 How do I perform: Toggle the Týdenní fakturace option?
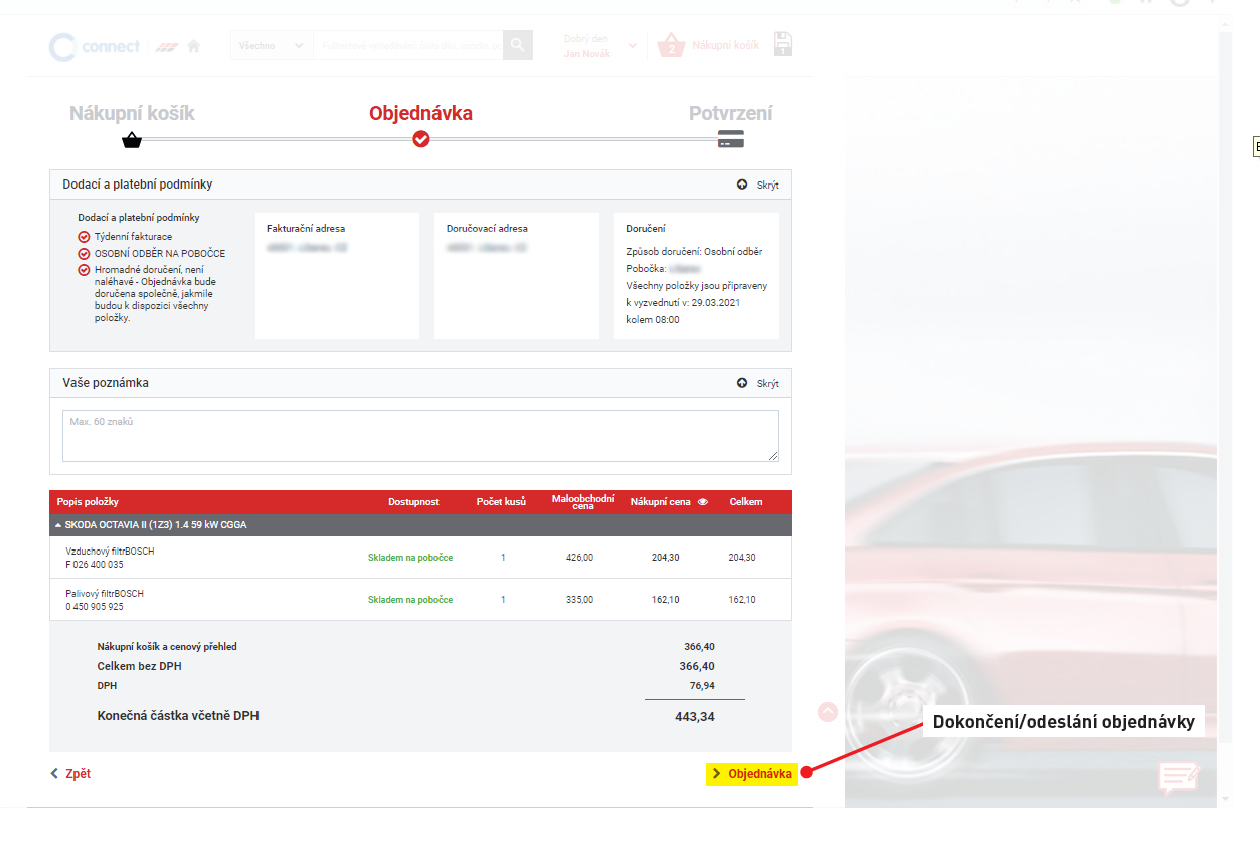84,237
